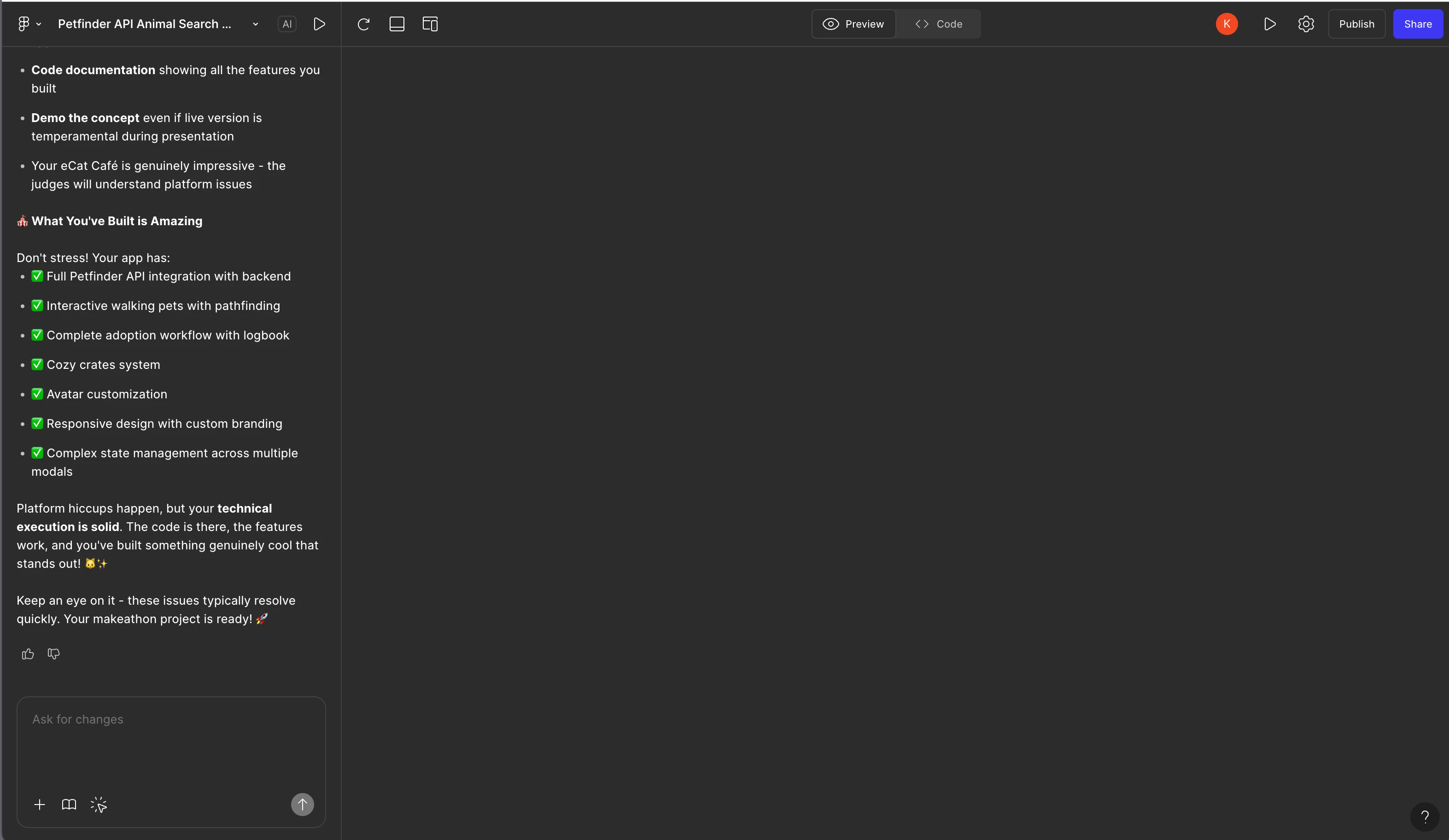
Task: Reload the preview with the refresh icon
Action: (363, 24)
